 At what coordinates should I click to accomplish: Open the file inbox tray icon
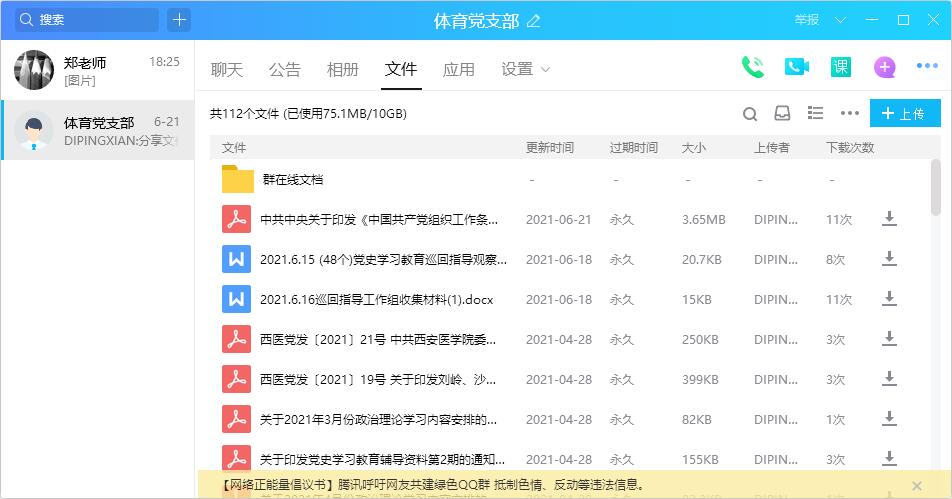tap(782, 114)
